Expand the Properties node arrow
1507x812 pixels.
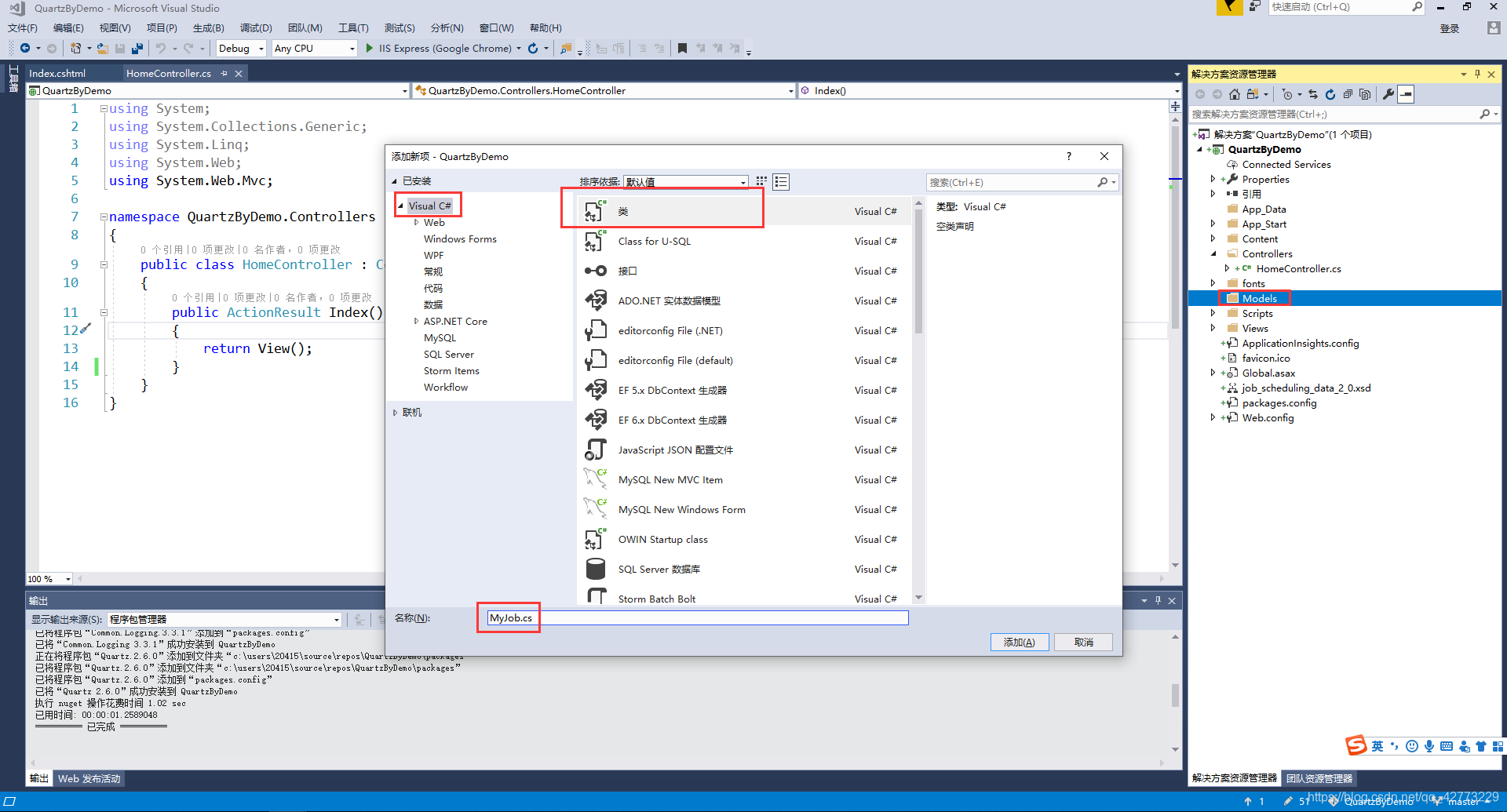(x=1213, y=179)
